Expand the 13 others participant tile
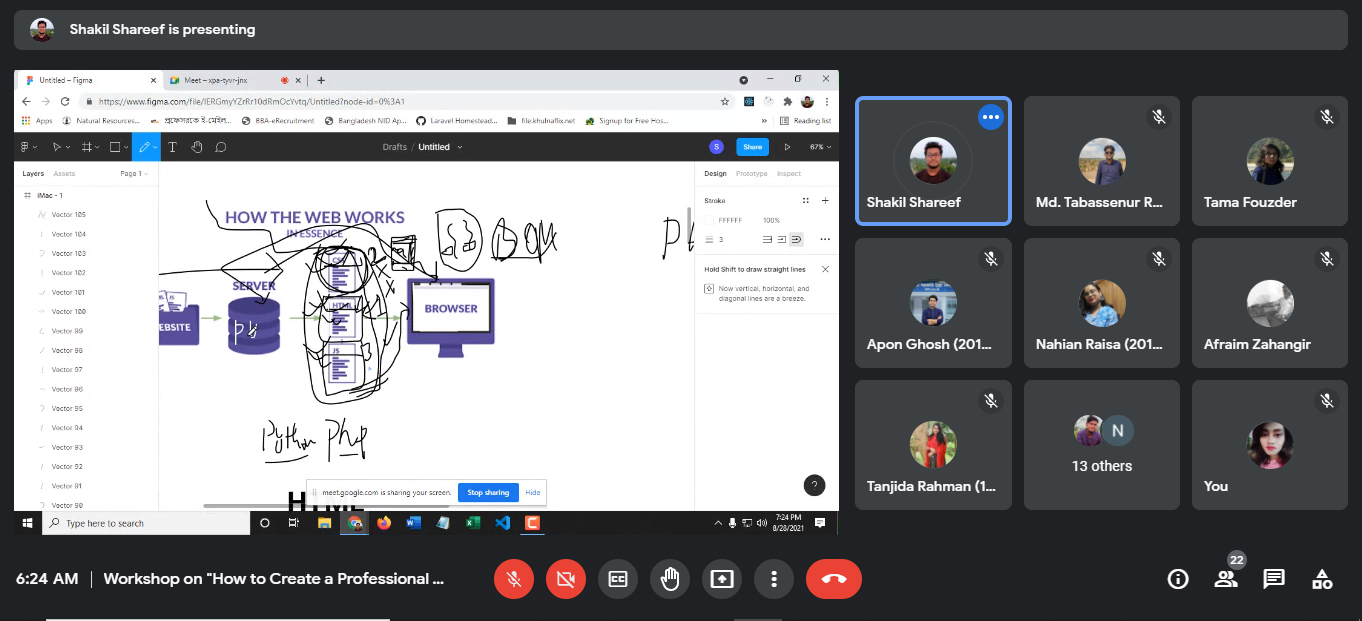 [1101, 445]
